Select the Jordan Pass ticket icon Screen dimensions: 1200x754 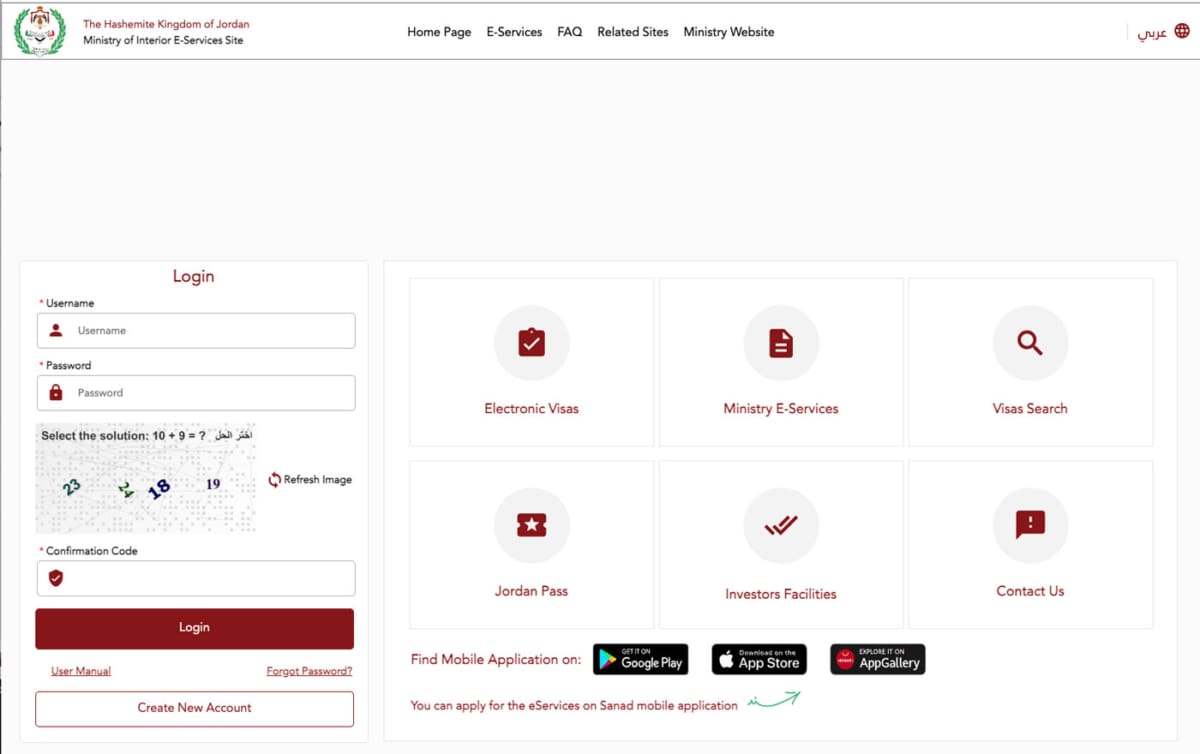tap(531, 525)
